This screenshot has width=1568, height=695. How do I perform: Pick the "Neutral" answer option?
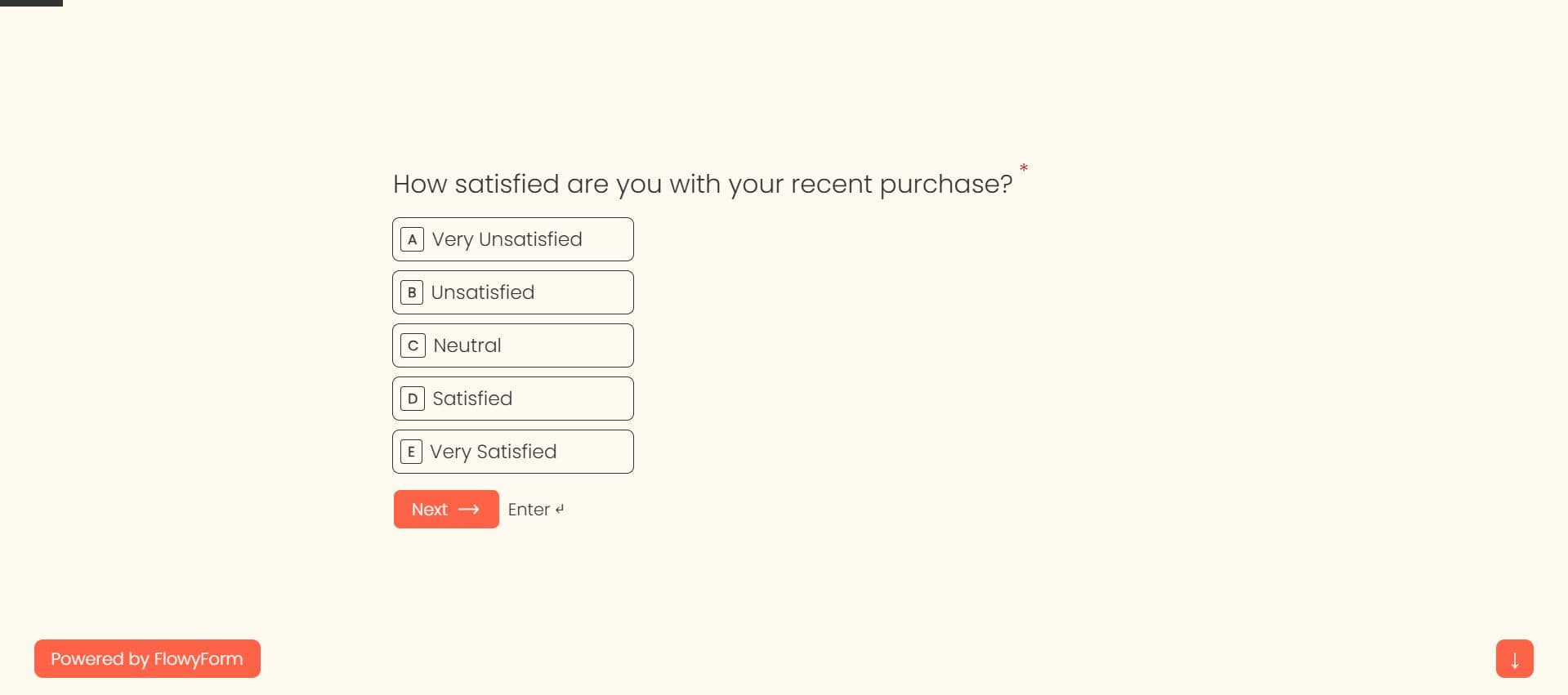(513, 345)
